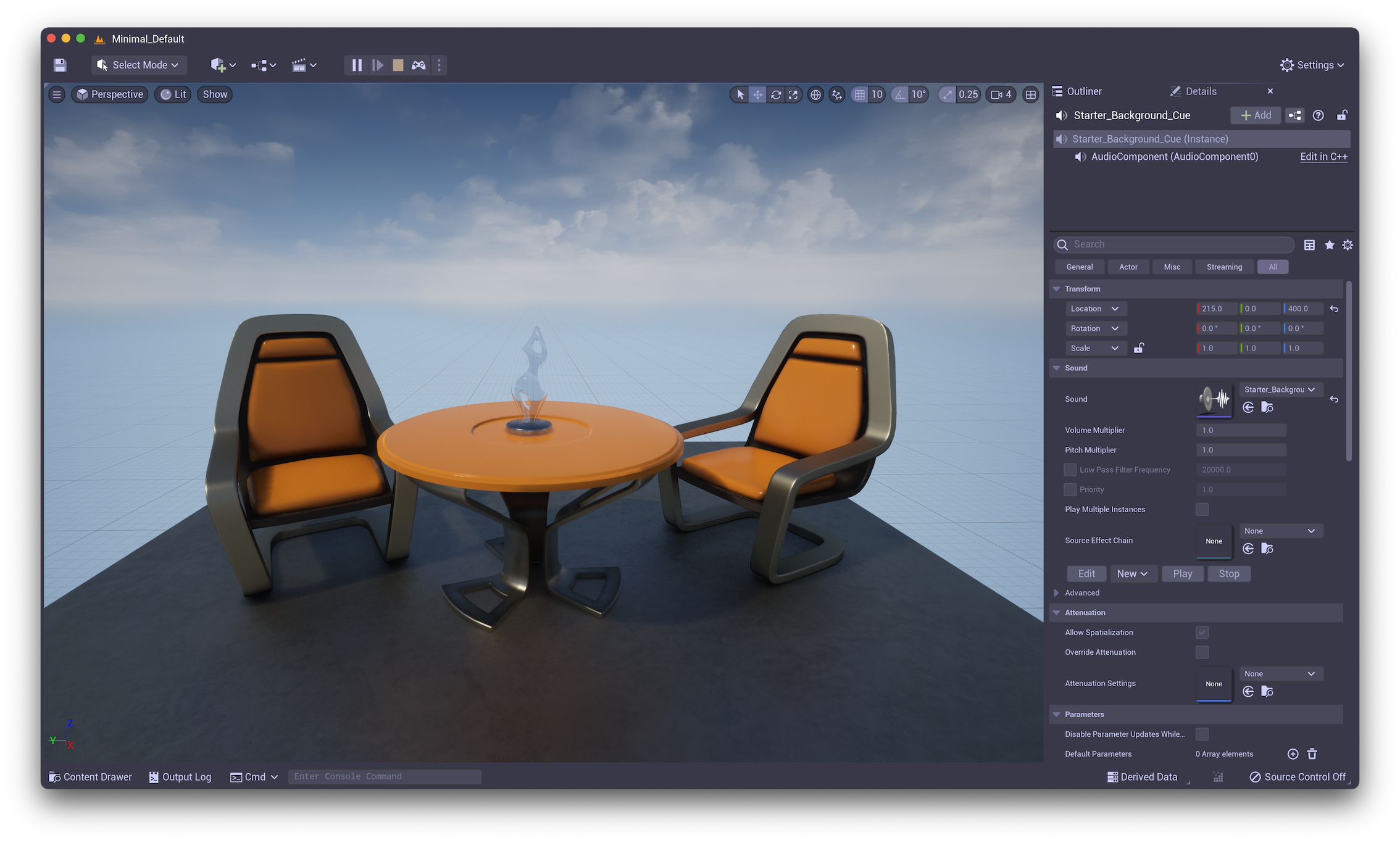
Task: Open the Attenuation Settings None dropdown
Action: pos(1280,674)
